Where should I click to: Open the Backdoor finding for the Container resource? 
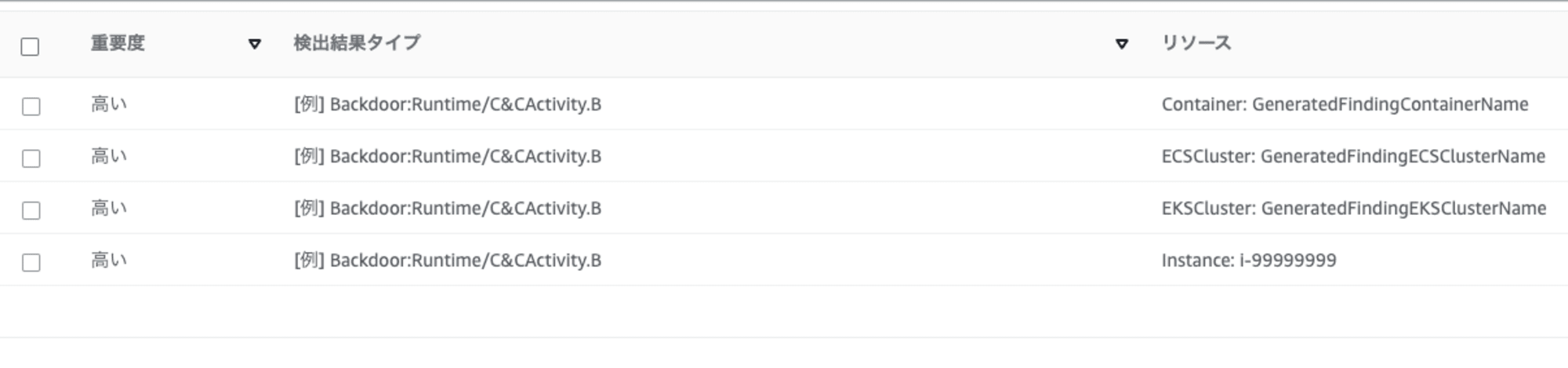pyautogui.click(x=448, y=104)
